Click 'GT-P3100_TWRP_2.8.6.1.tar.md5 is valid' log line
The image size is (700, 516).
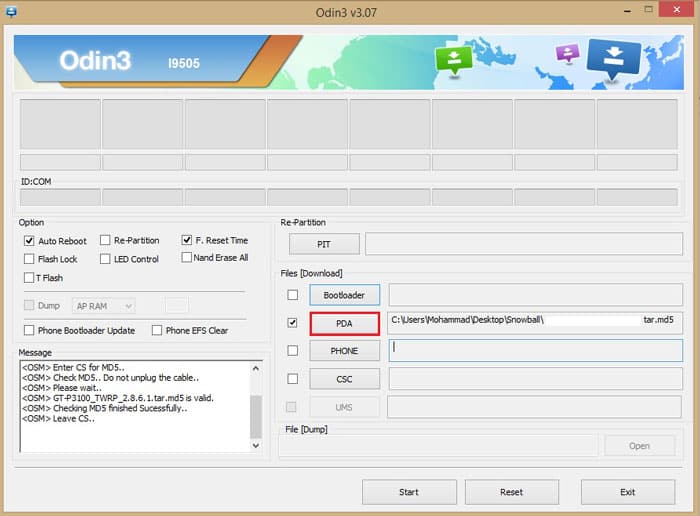click(x=118, y=398)
